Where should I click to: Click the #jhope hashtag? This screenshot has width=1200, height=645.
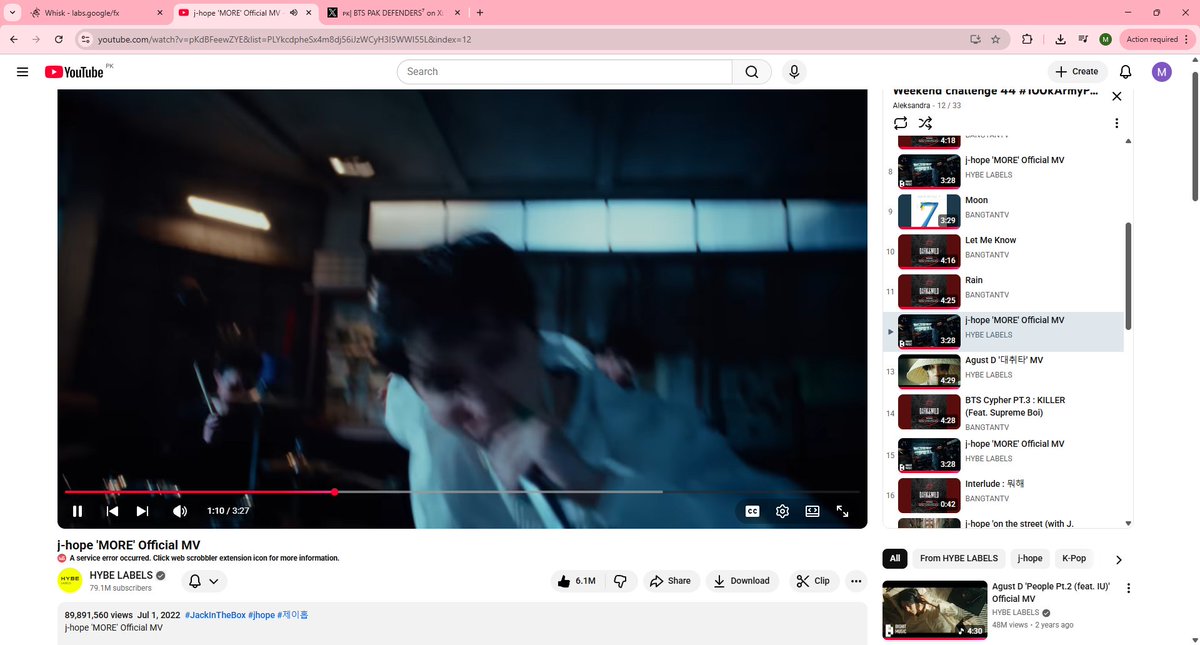[x=261, y=615]
